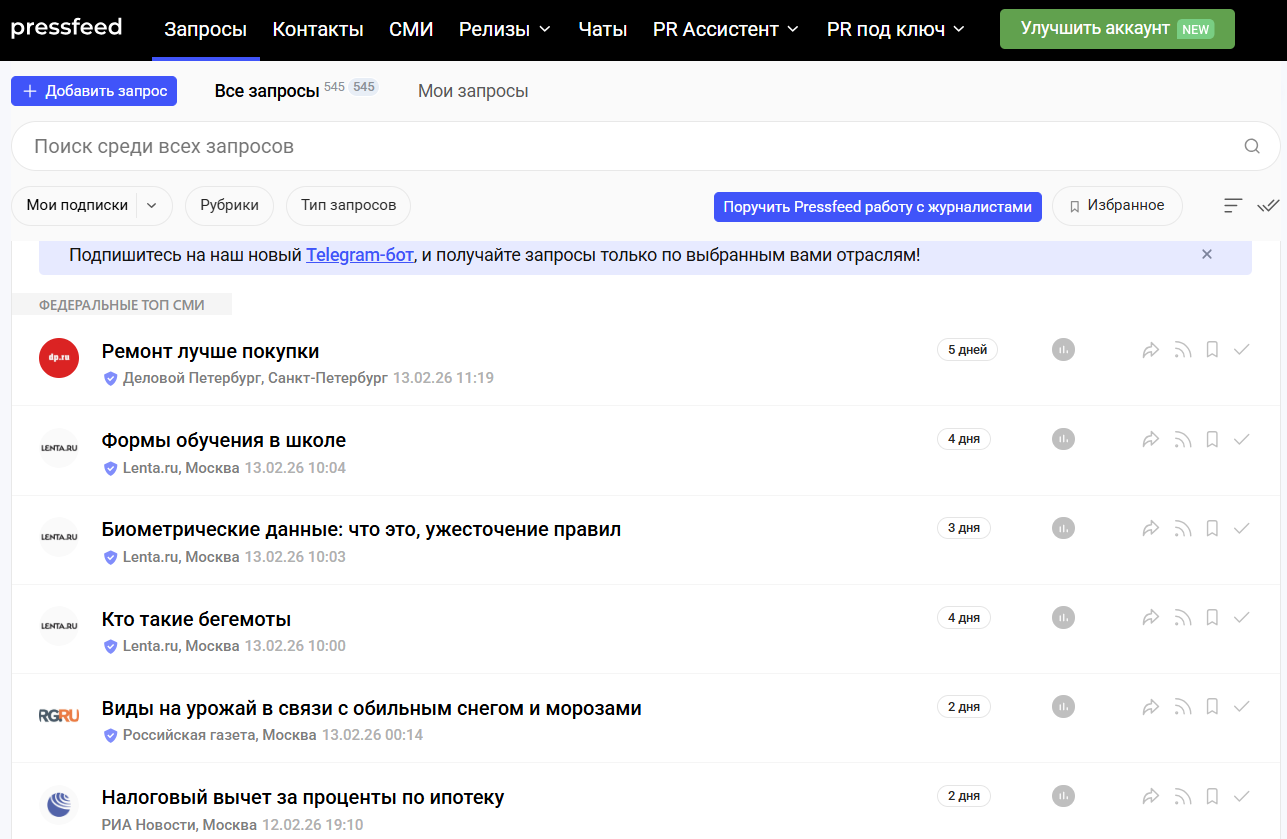This screenshot has height=839, width=1287.
Task: Click the Добавить запрос button
Action: coord(94,91)
